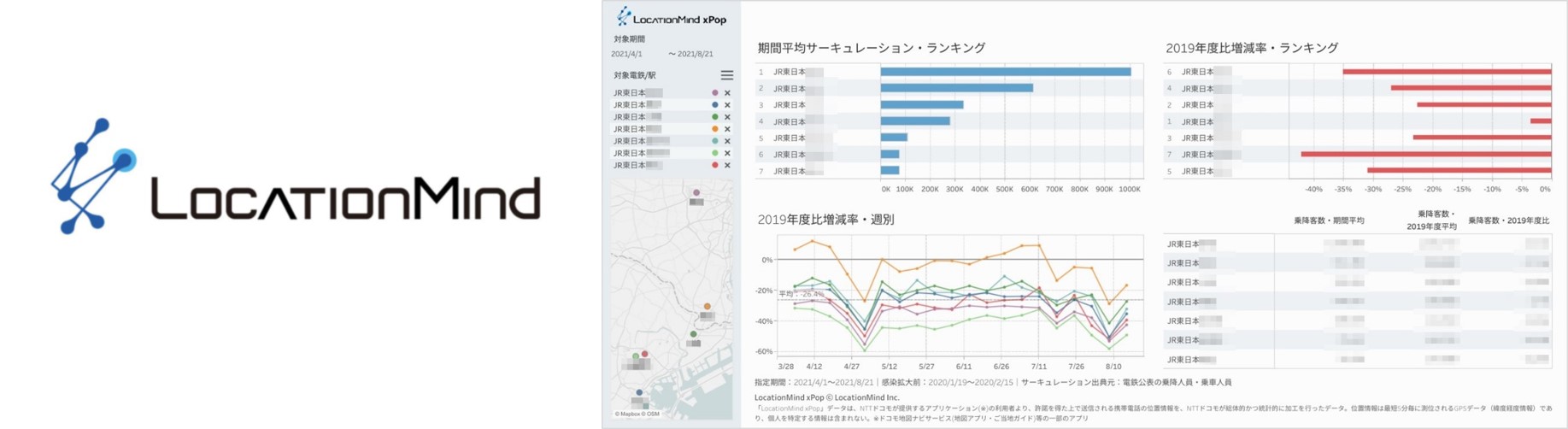Click the red color dot in station list

coord(715,165)
